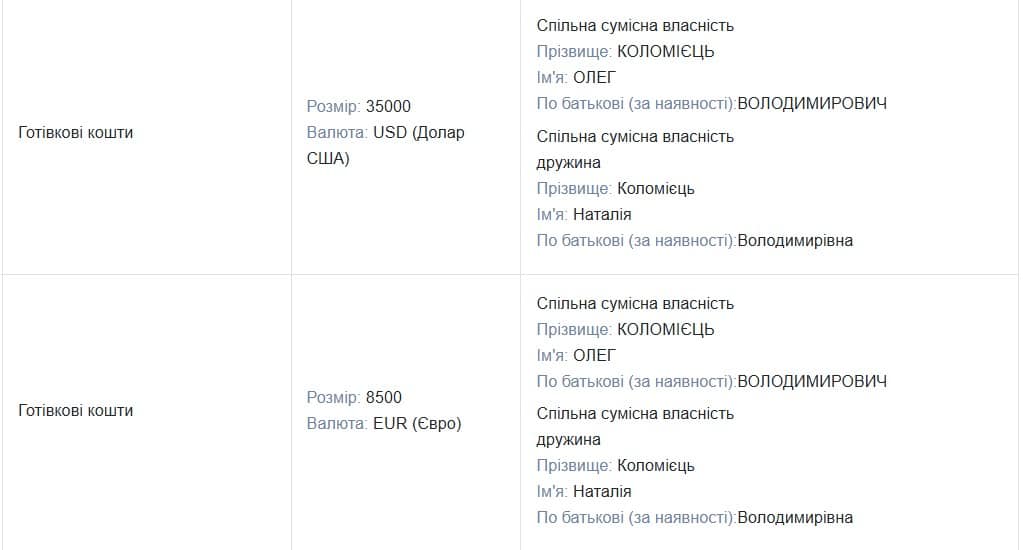Image resolution: width=1023 pixels, height=550 pixels.
Task: Click the name ОЛЕГ in the USD row
Action: 594,78
